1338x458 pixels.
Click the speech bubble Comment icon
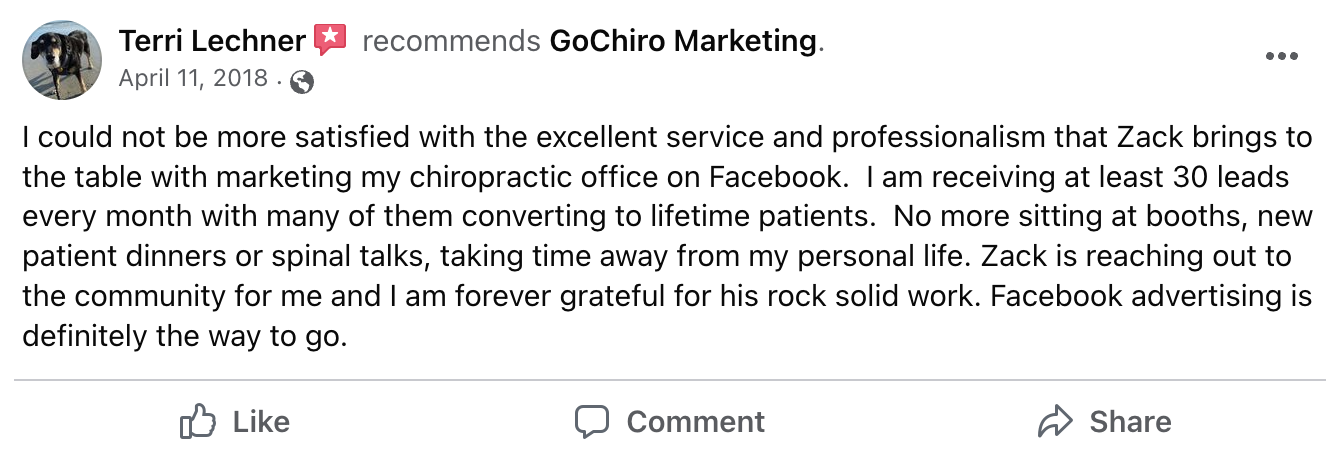pyautogui.click(x=592, y=422)
